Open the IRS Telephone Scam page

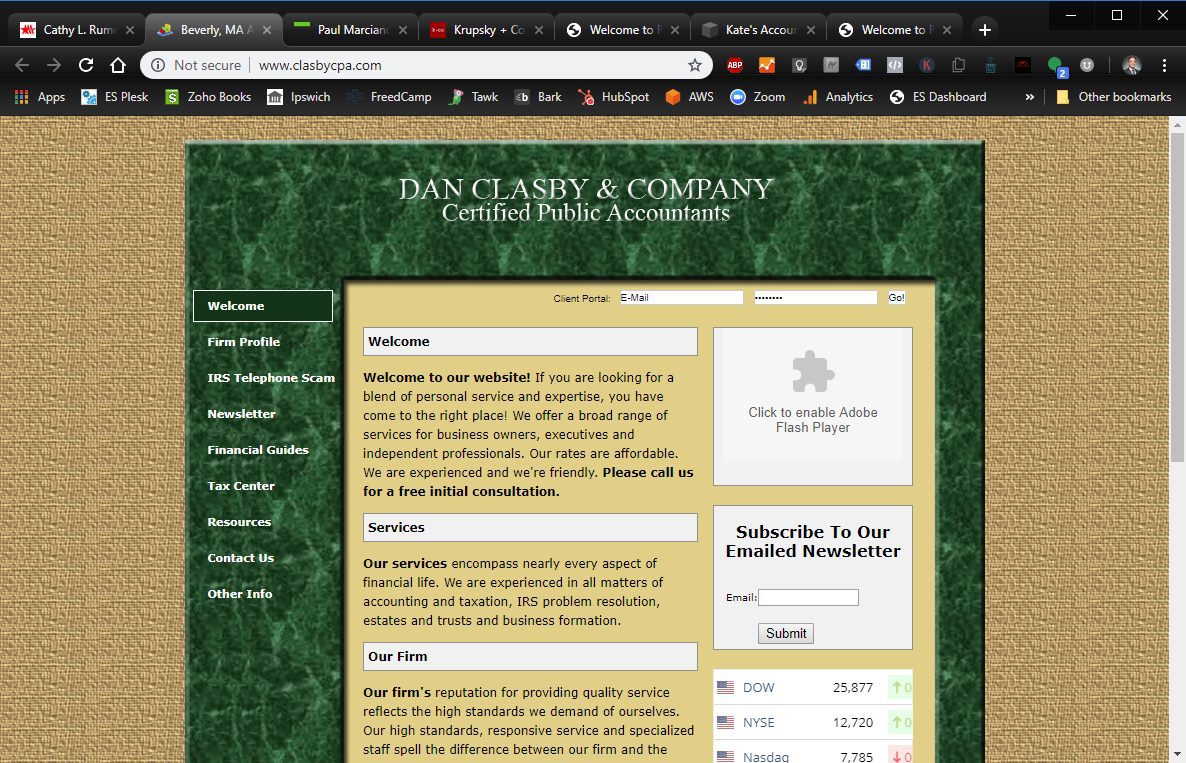coord(271,378)
